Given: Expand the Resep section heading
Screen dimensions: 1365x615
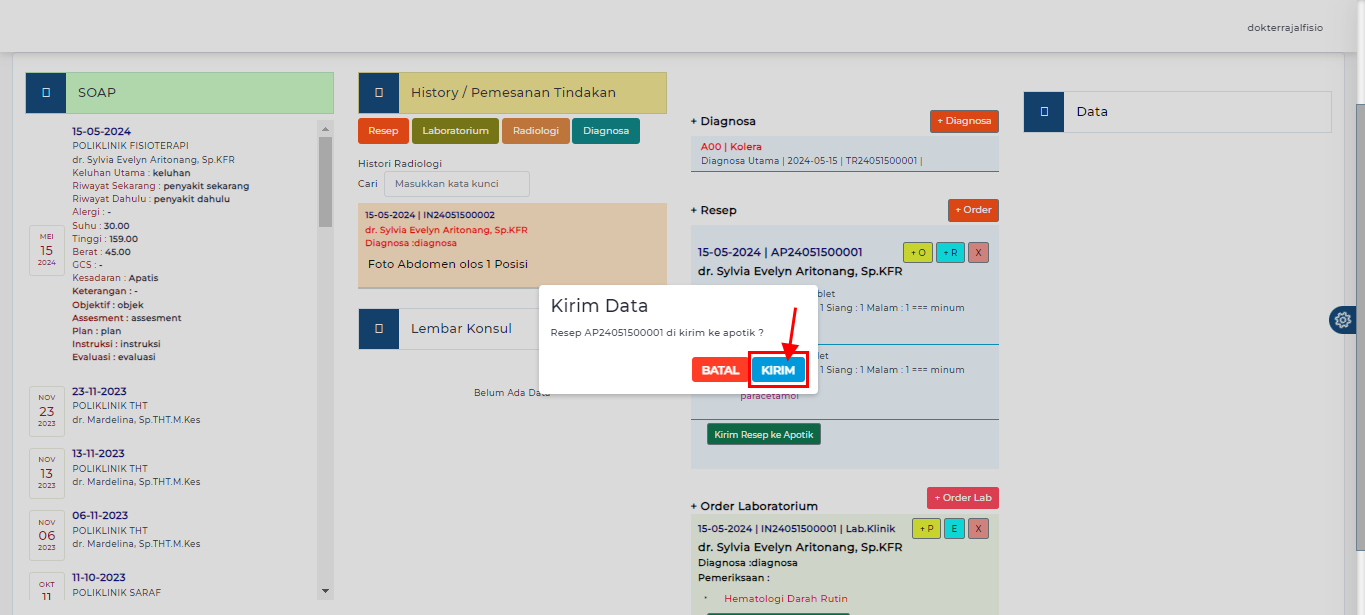Looking at the screenshot, I should pos(718,211).
